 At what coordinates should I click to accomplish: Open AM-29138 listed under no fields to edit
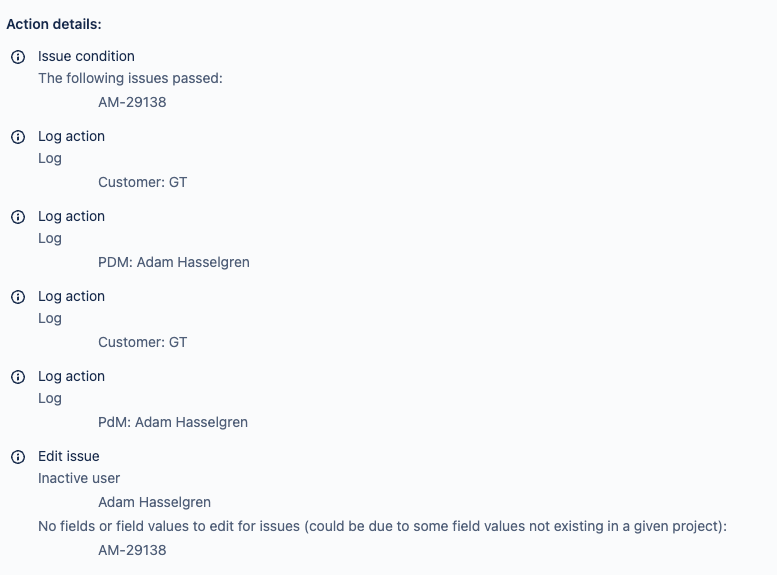coord(132,550)
